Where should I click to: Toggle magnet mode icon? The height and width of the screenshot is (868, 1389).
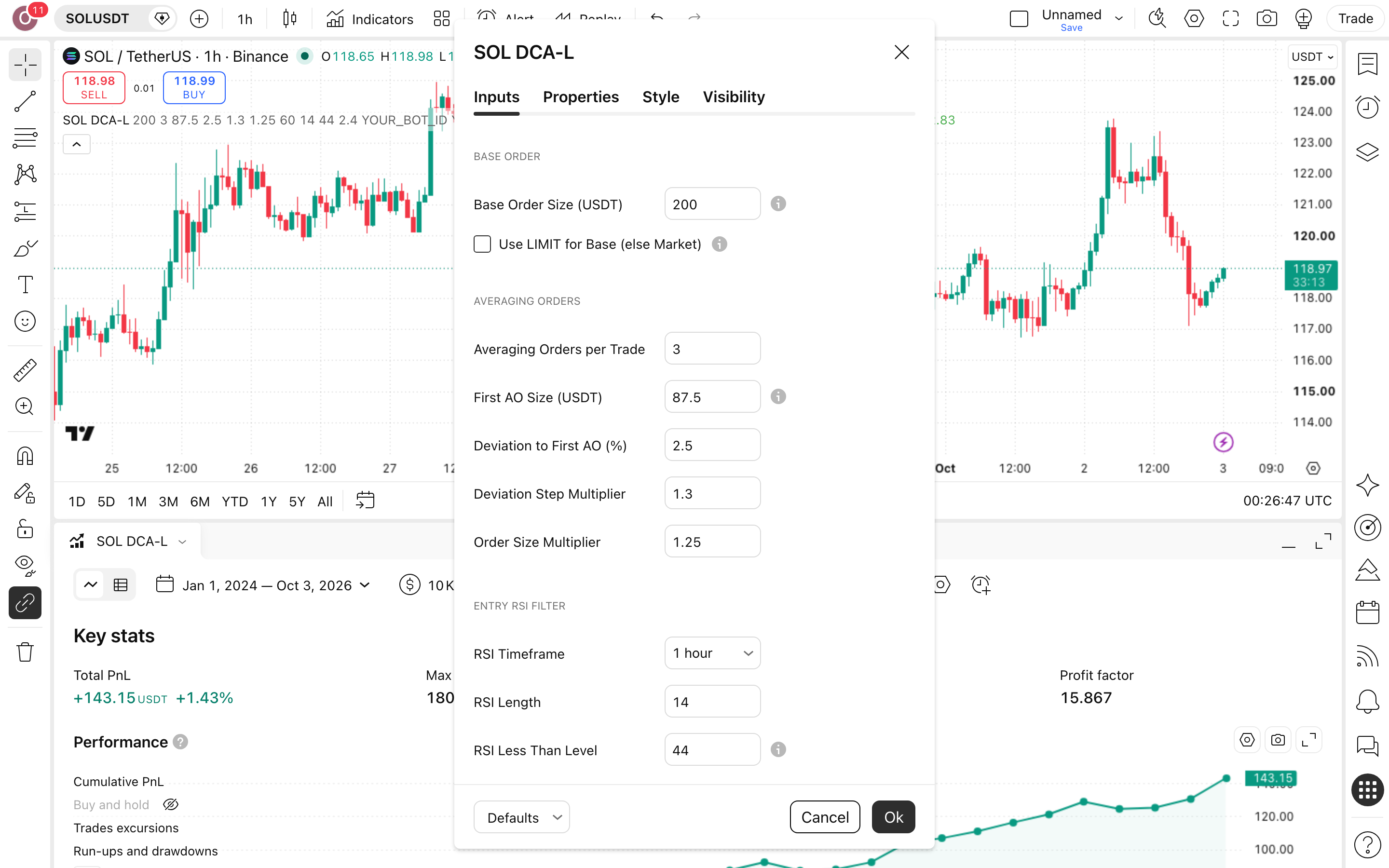click(x=25, y=456)
